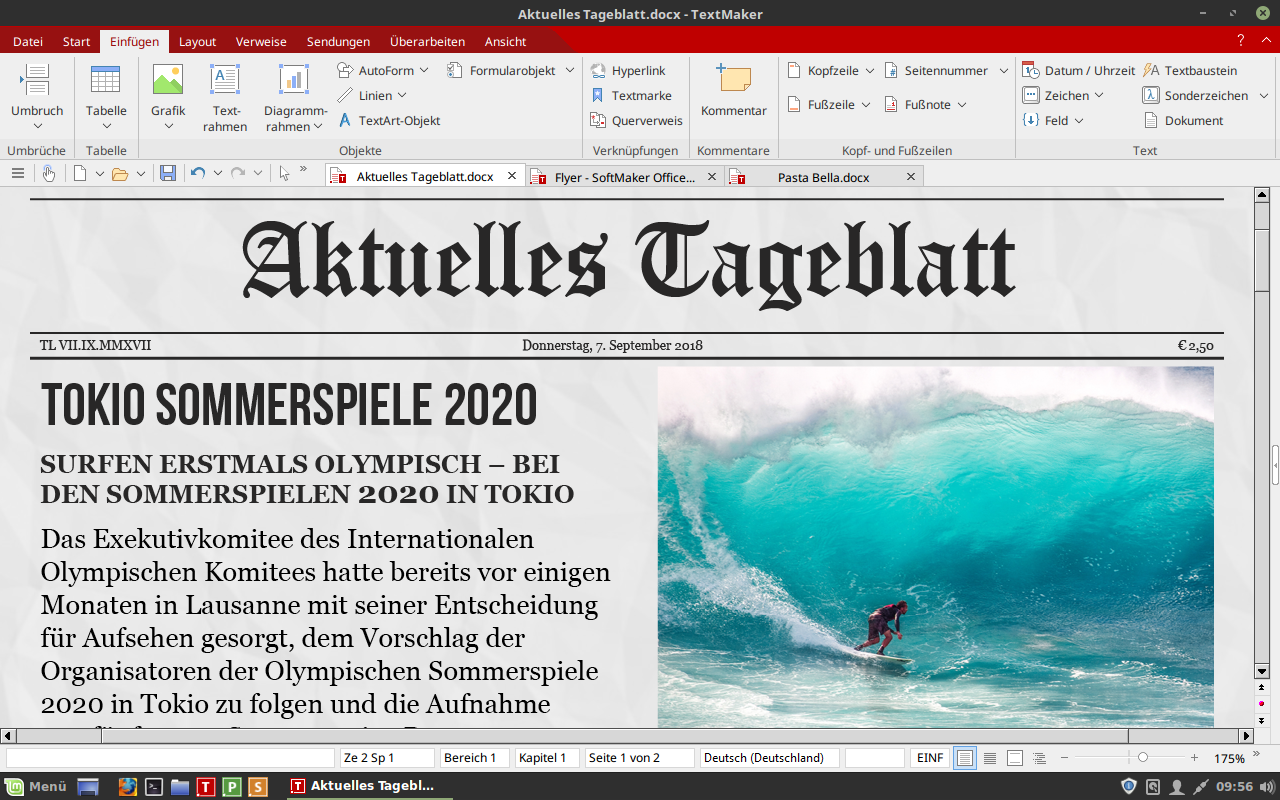The image size is (1280, 800).
Task: Save the document with floppy icon
Action: [168, 174]
